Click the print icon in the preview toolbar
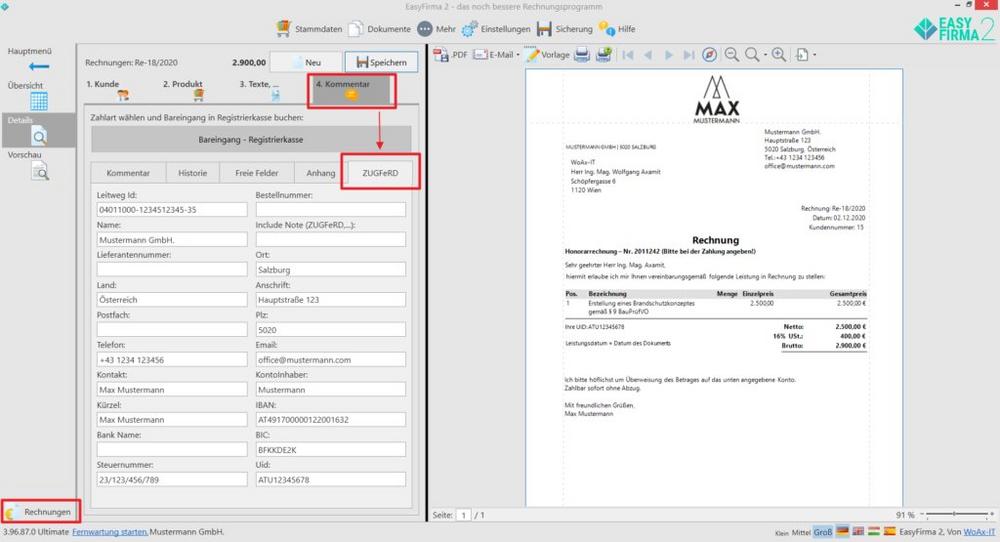Image resolution: width=1000 pixels, height=542 pixels. [x=582, y=55]
